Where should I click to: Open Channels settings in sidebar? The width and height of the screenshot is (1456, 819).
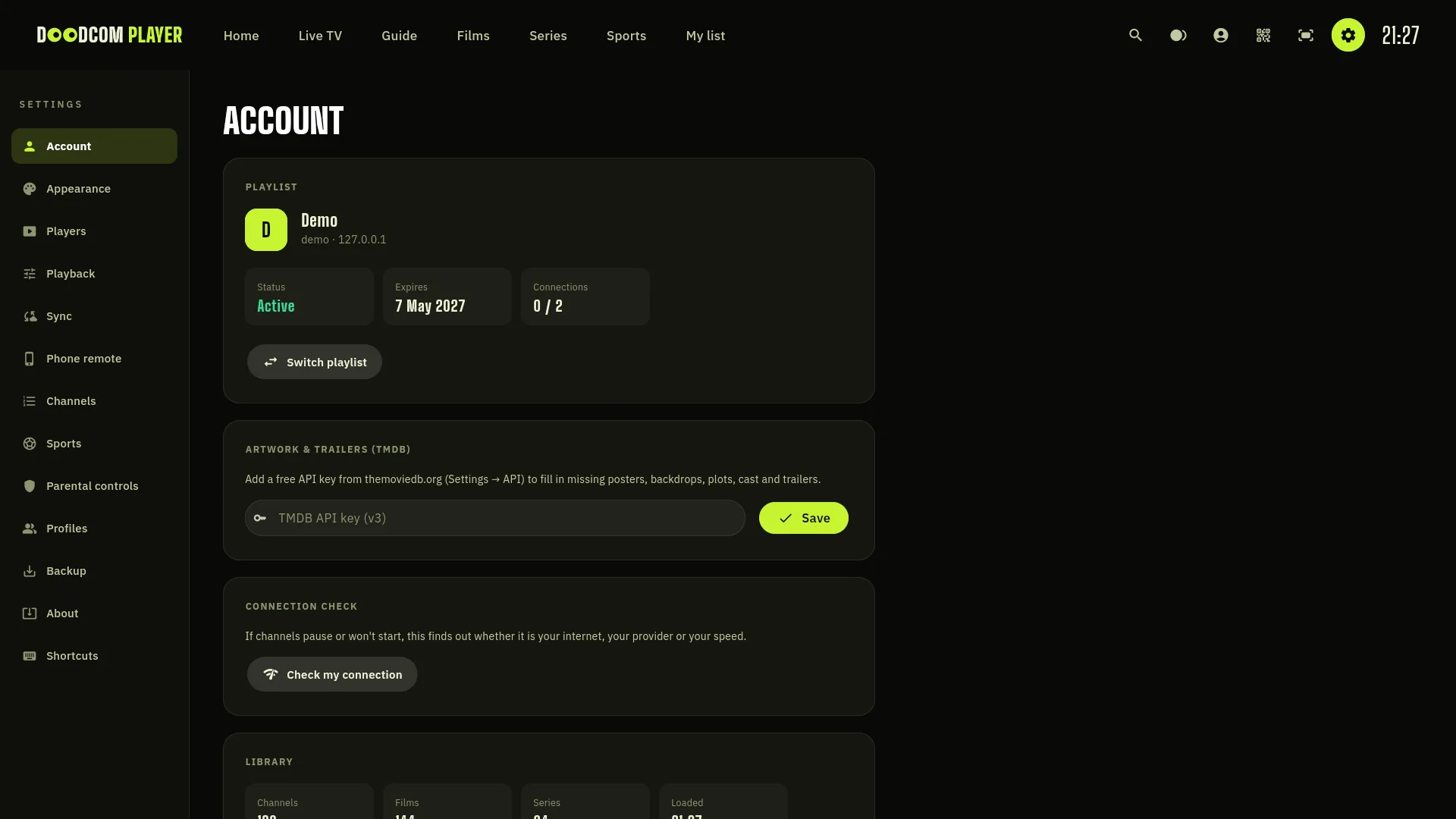click(94, 400)
